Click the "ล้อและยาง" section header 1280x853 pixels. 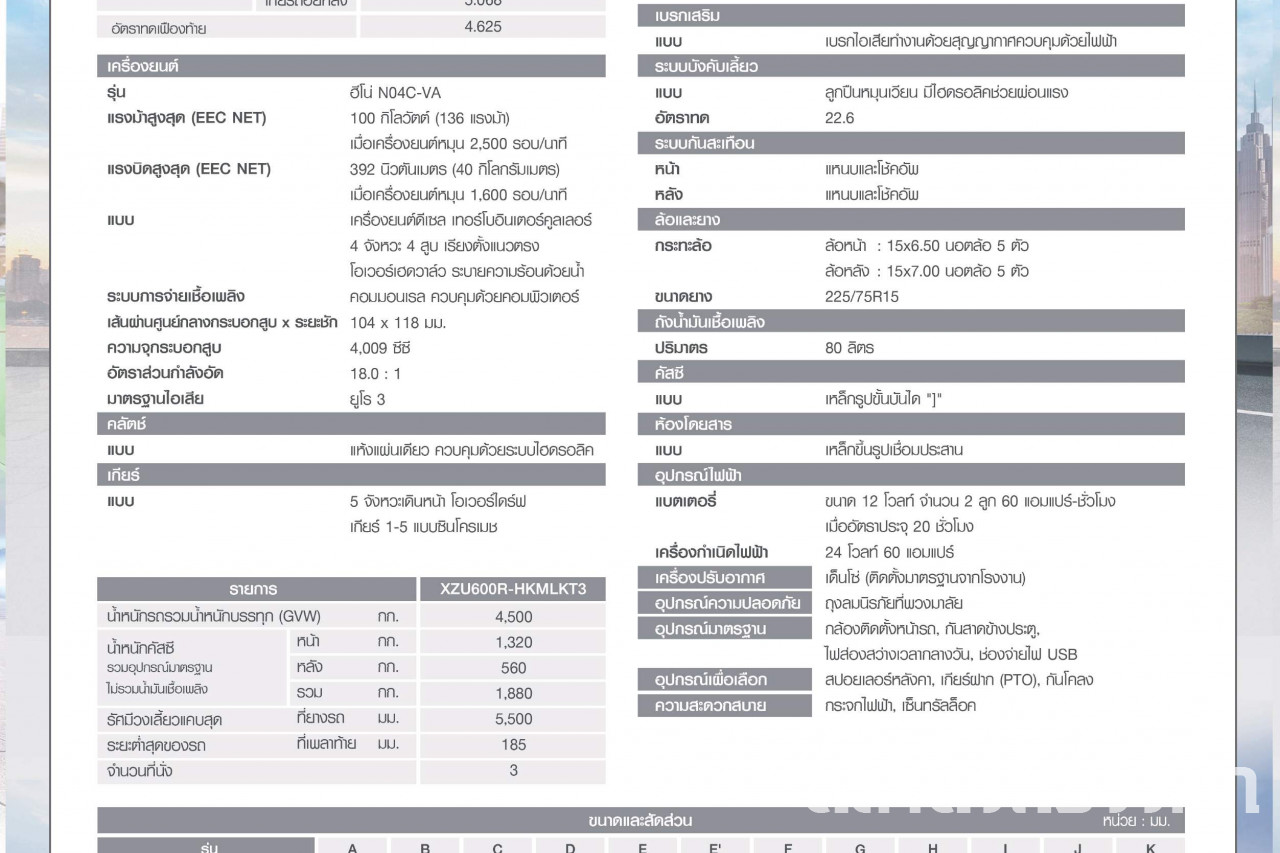(x=911, y=219)
